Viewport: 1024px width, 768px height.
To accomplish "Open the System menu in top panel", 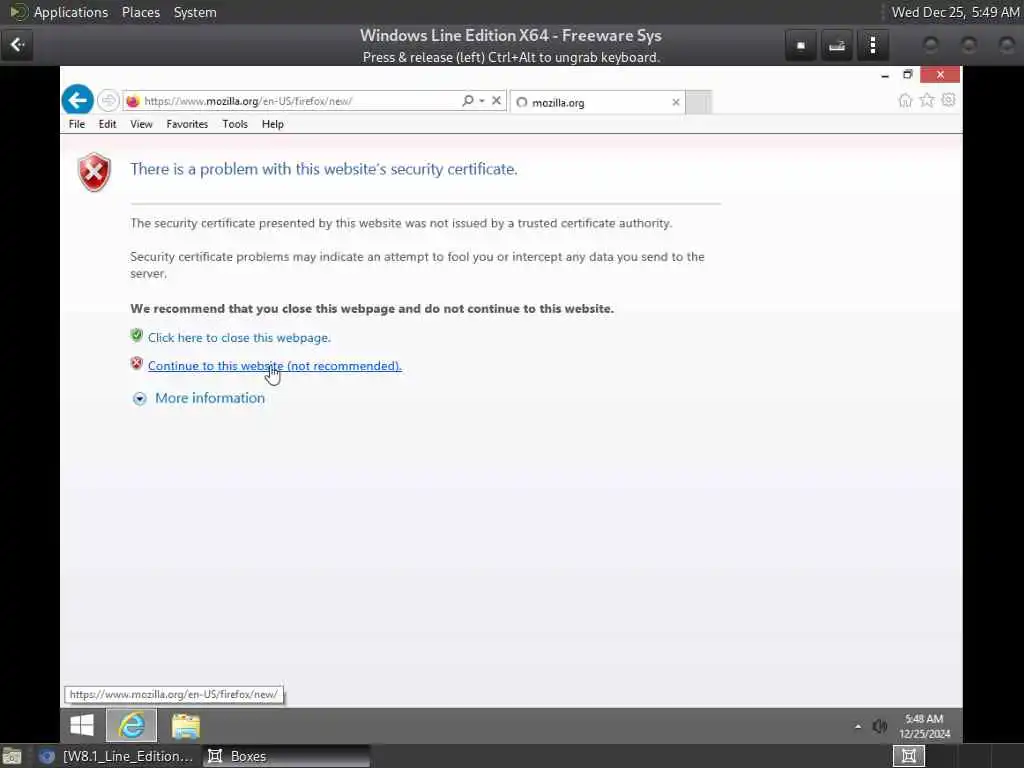I will pos(195,12).
